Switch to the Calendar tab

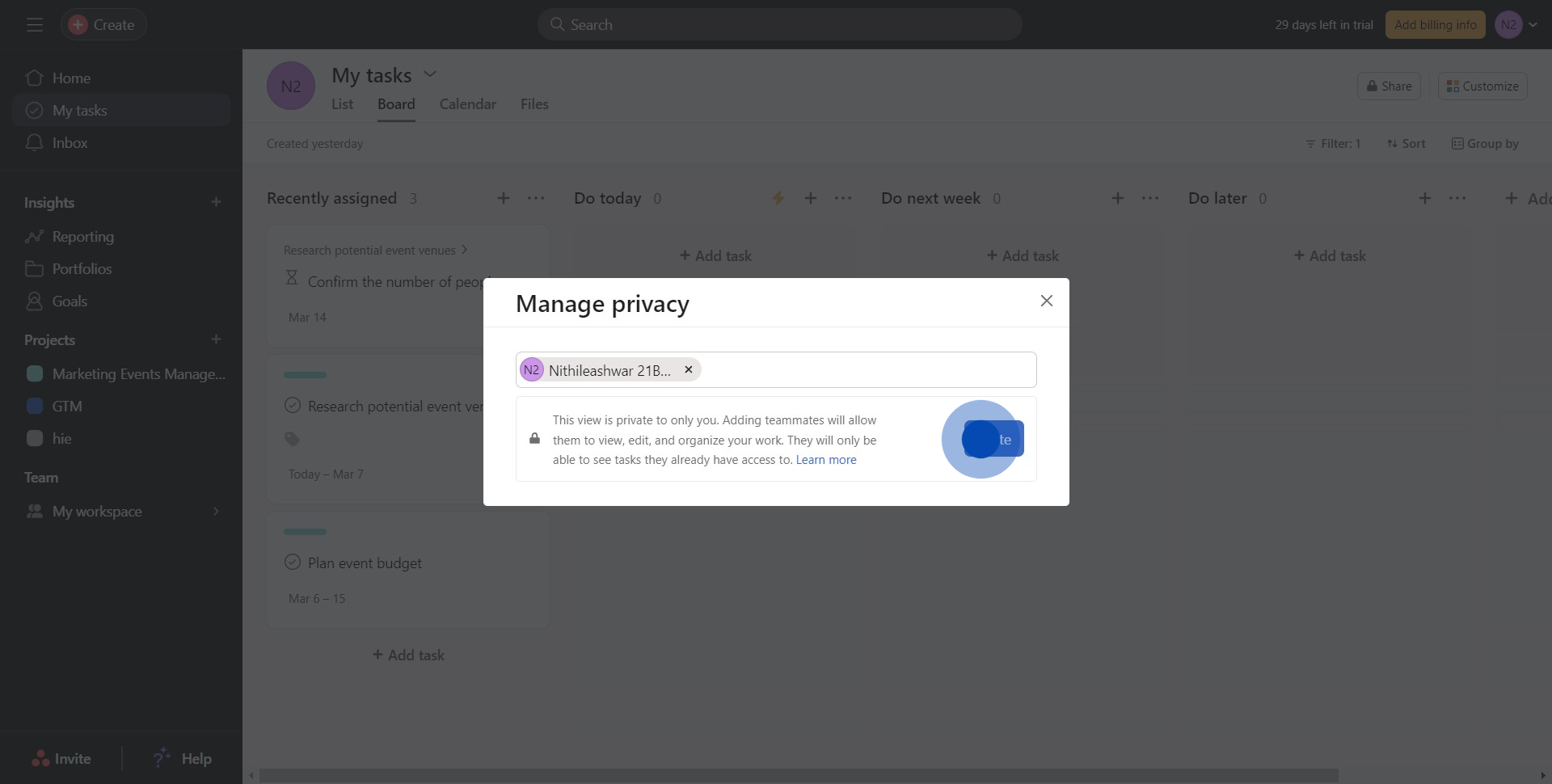click(x=467, y=104)
